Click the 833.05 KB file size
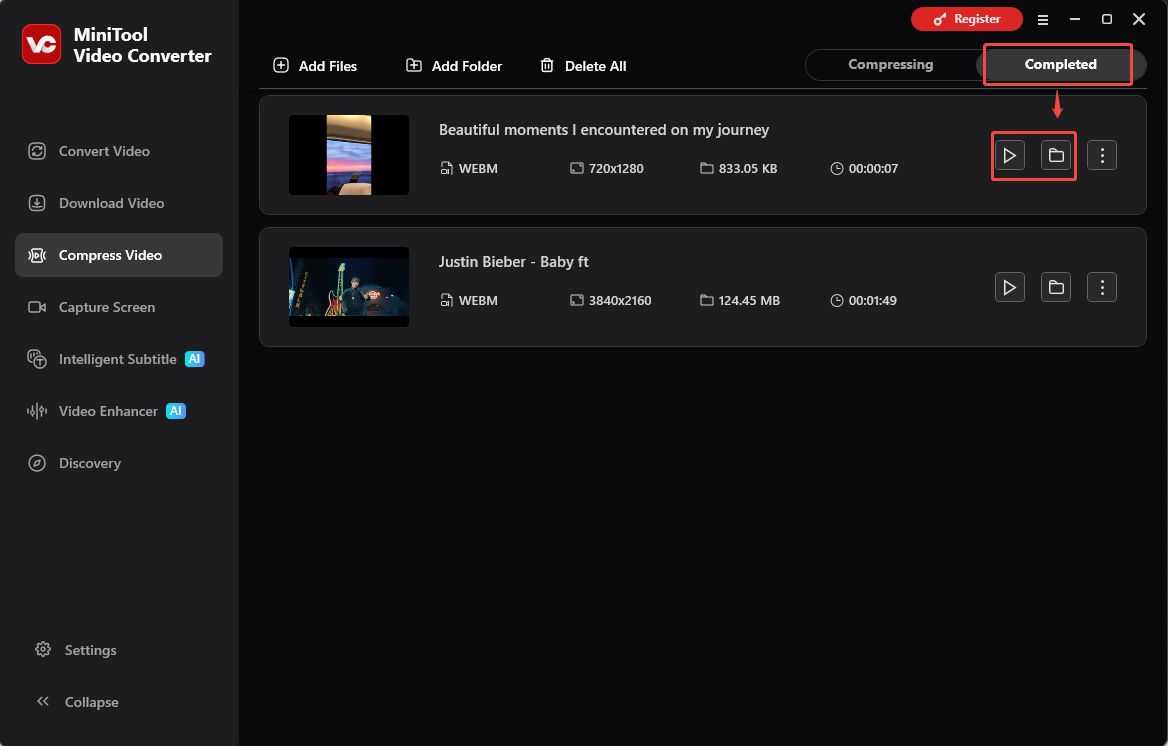 (748, 168)
